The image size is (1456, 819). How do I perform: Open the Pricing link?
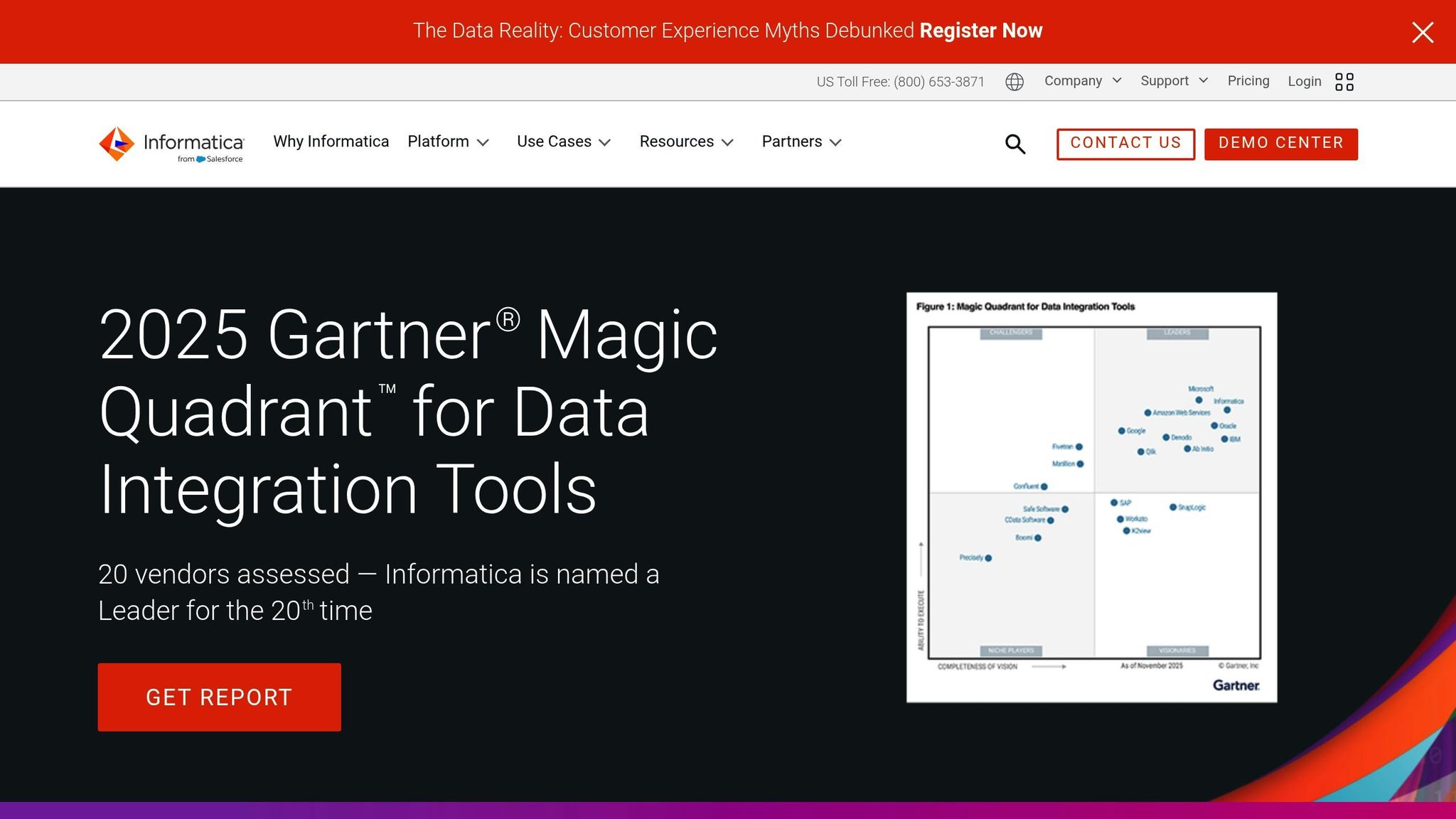[x=1248, y=81]
